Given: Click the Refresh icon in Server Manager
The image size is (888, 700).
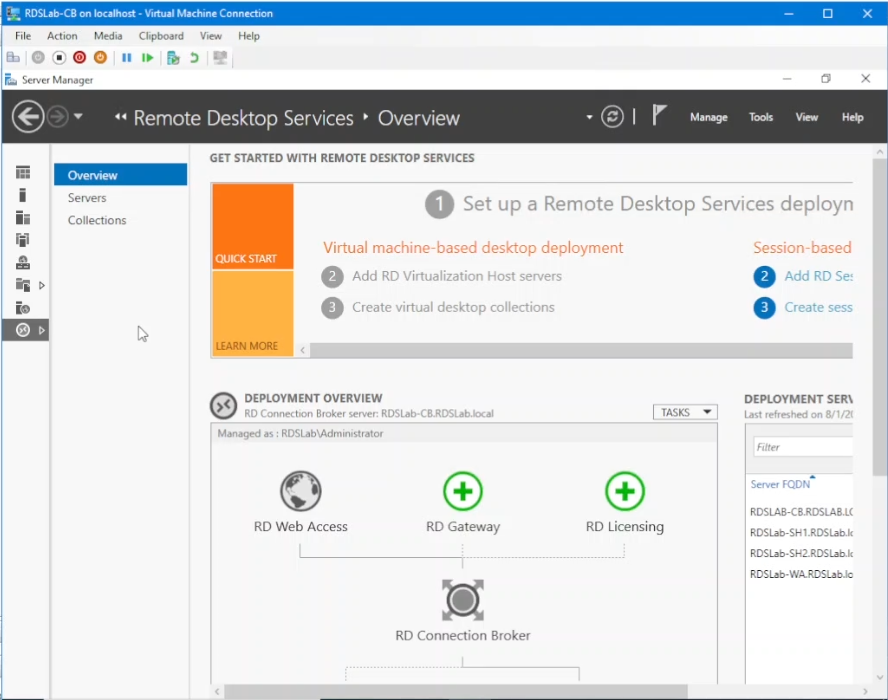Looking at the screenshot, I should click(x=612, y=116).
